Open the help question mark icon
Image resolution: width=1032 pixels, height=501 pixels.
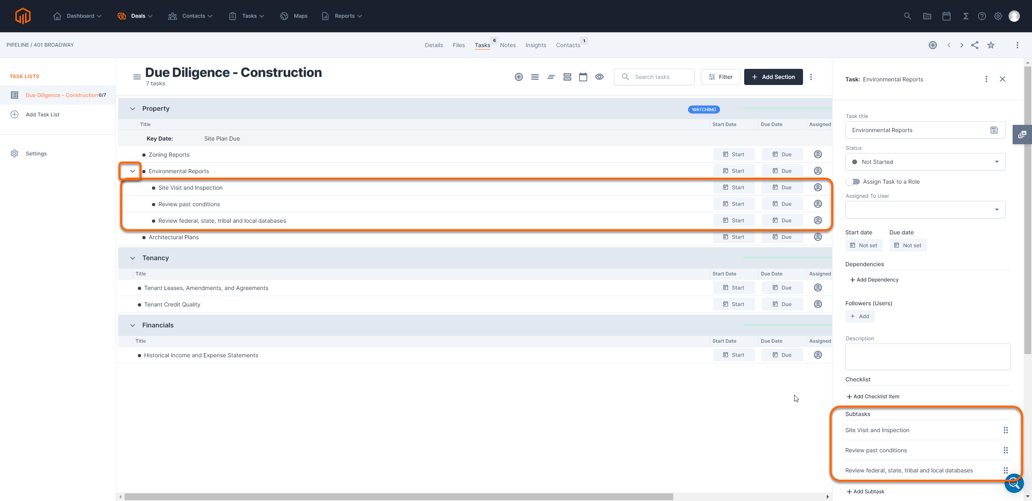click(x=982, y=16)
